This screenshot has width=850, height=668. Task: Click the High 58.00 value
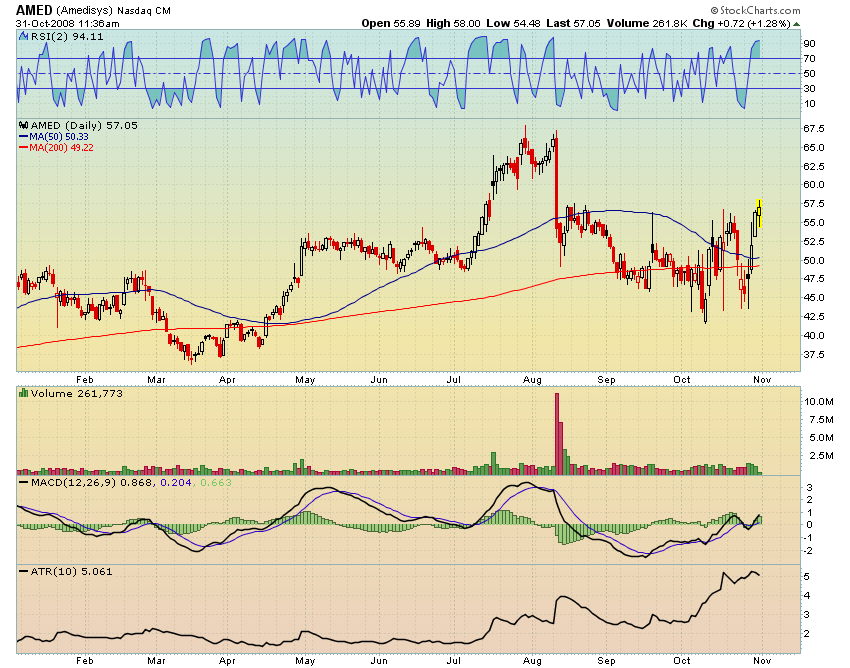pyautogui.click(x=453, y=23)
